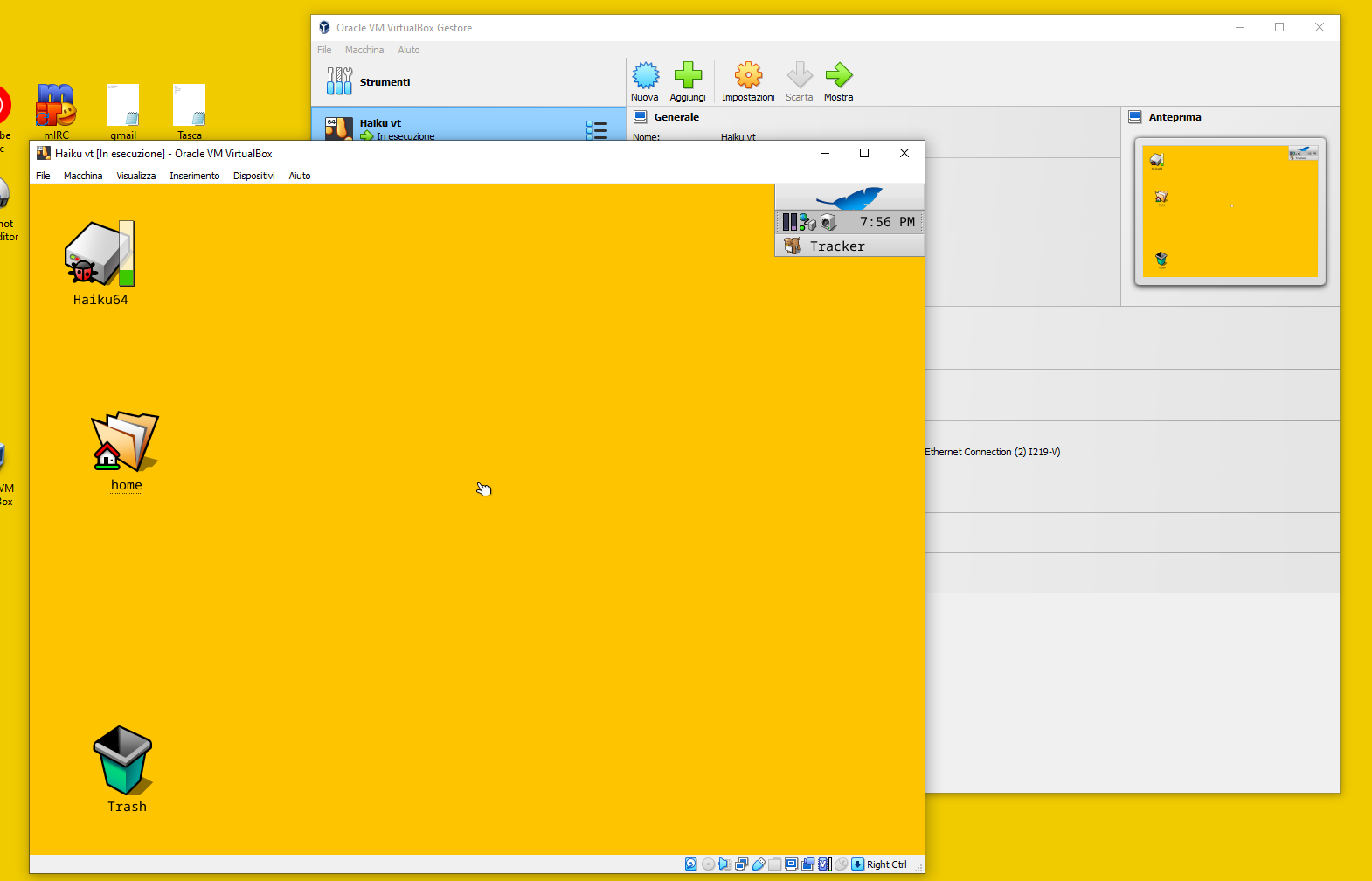Open the Visualizza menu
Screen dimensions: 1372x881
(x=136, y=176)
